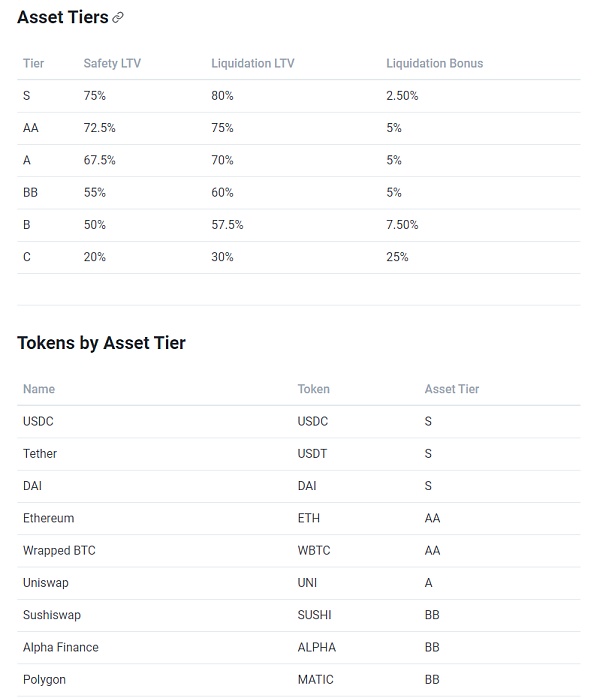Image resolution: width=600 pixels, height=698 pixels.
Task: Click the Name column header
Action: tap(39, 389)
